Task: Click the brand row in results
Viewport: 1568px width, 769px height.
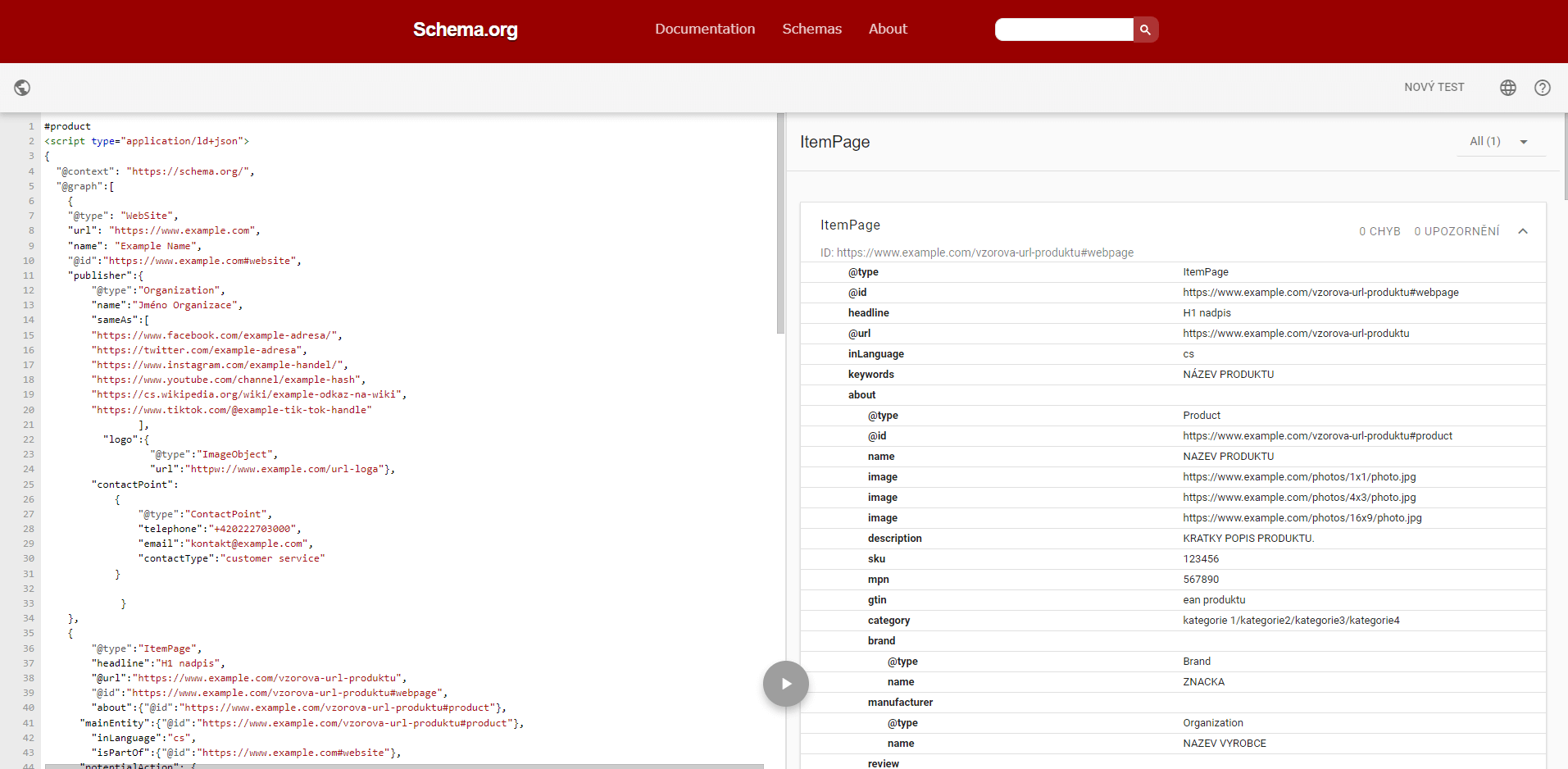Action: 1173,641
